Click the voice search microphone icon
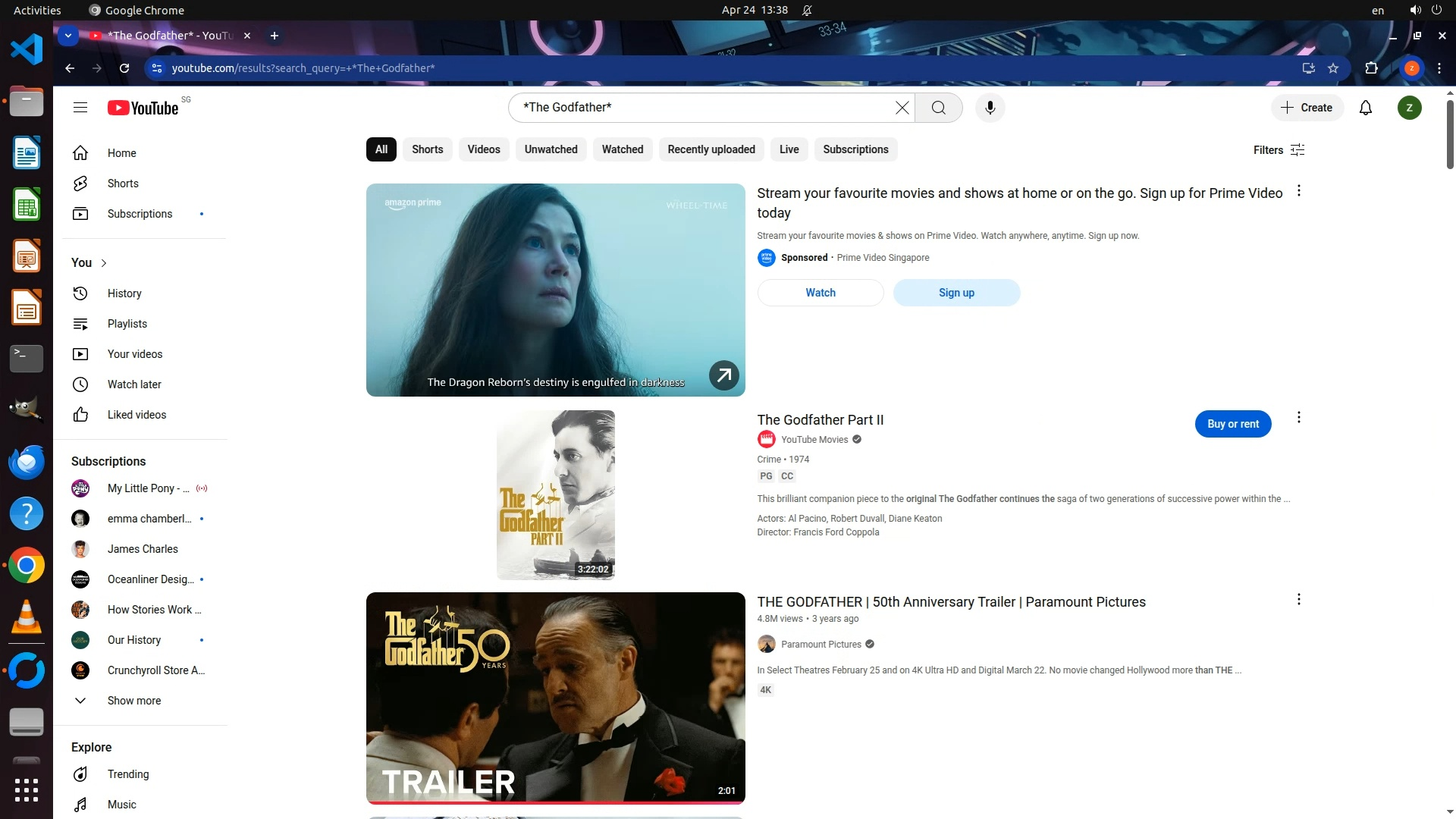The width and height of the screenshot is (1456, 819). click(990, 108)
